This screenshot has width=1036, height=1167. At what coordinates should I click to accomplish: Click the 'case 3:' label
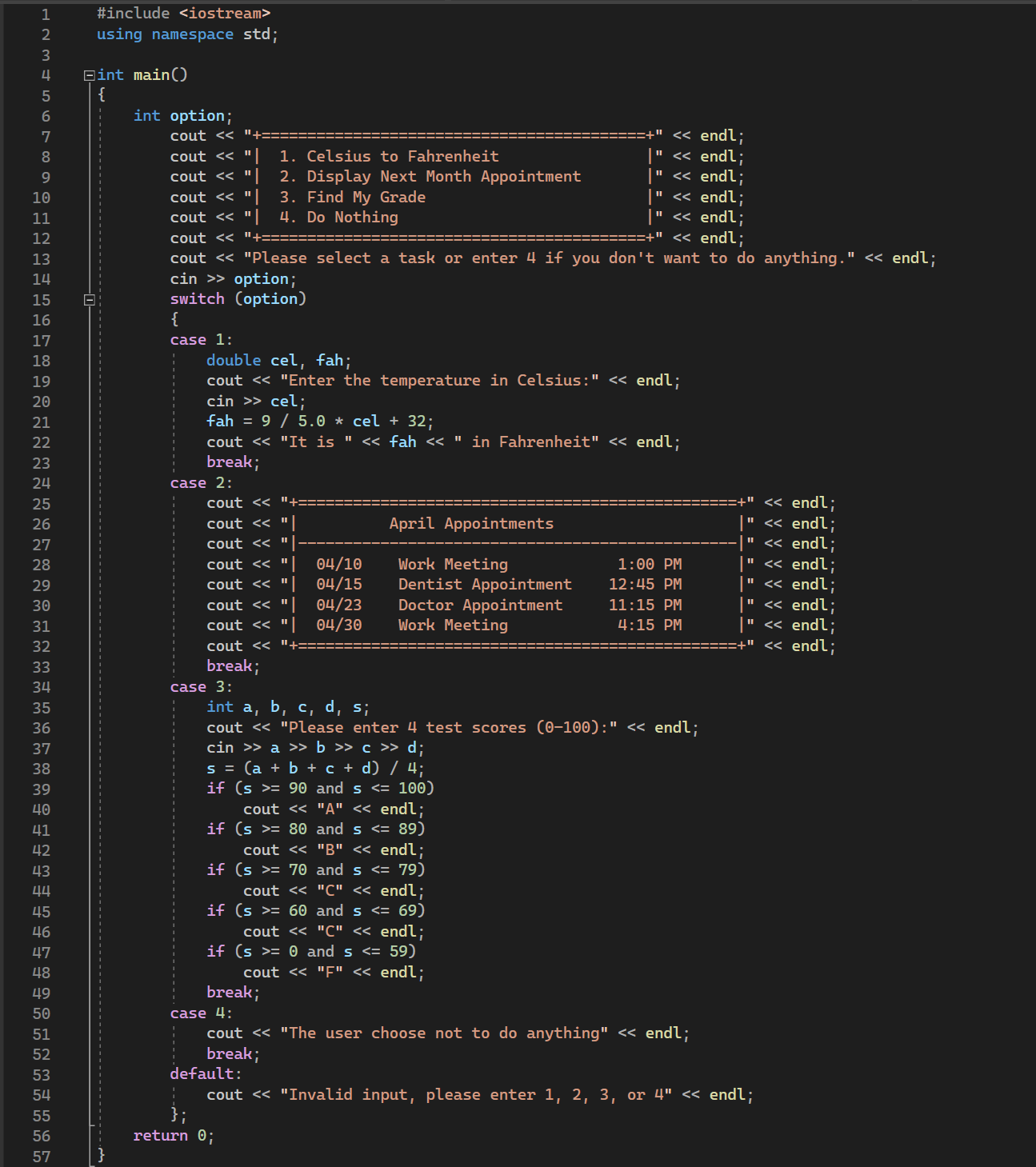(201, 687)
